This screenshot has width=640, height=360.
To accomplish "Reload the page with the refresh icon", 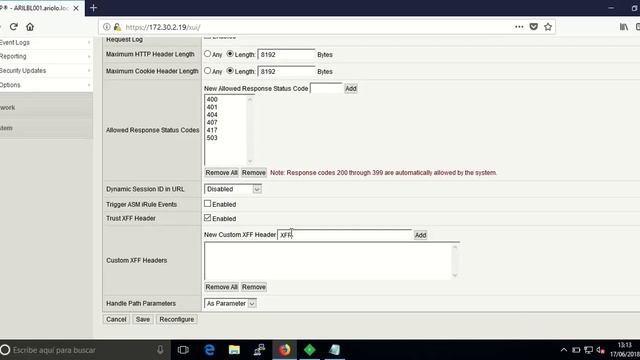I will tap(13, 27).
